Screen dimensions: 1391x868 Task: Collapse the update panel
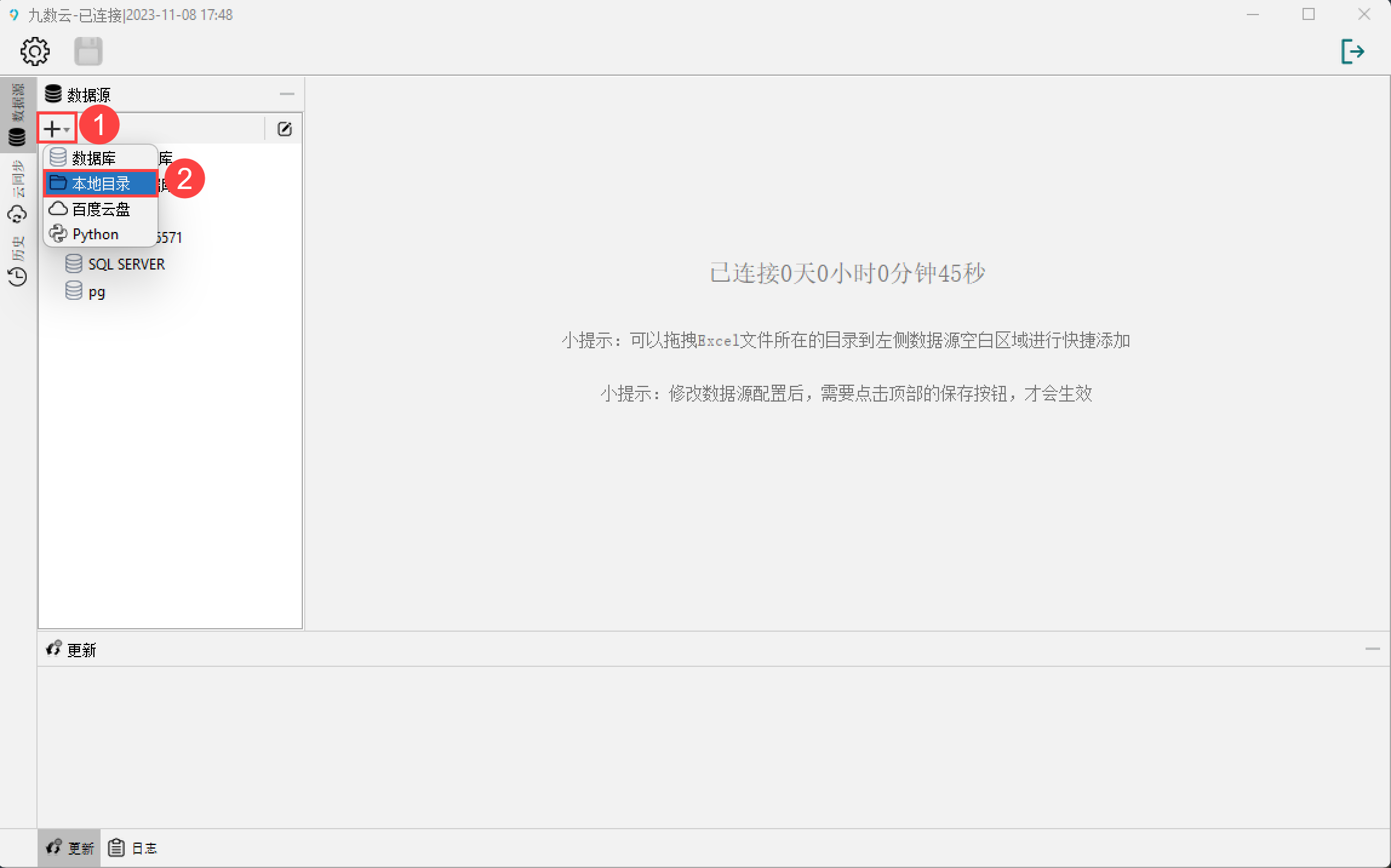point(1372,649)
